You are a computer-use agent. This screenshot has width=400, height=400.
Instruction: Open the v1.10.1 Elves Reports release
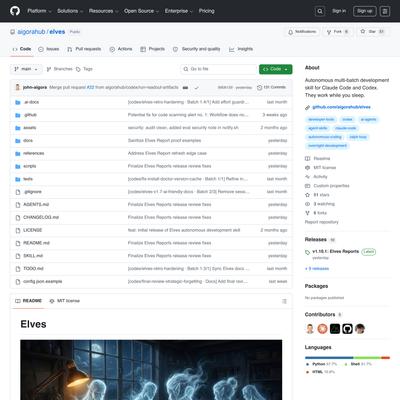(336, 252)
